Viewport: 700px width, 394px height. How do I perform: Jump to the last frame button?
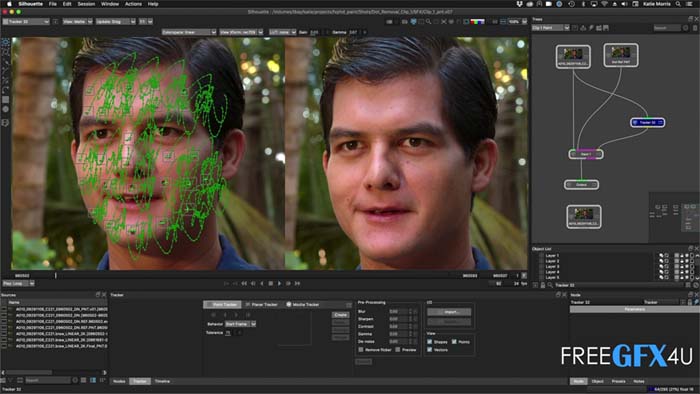click(x=297, y=283)
